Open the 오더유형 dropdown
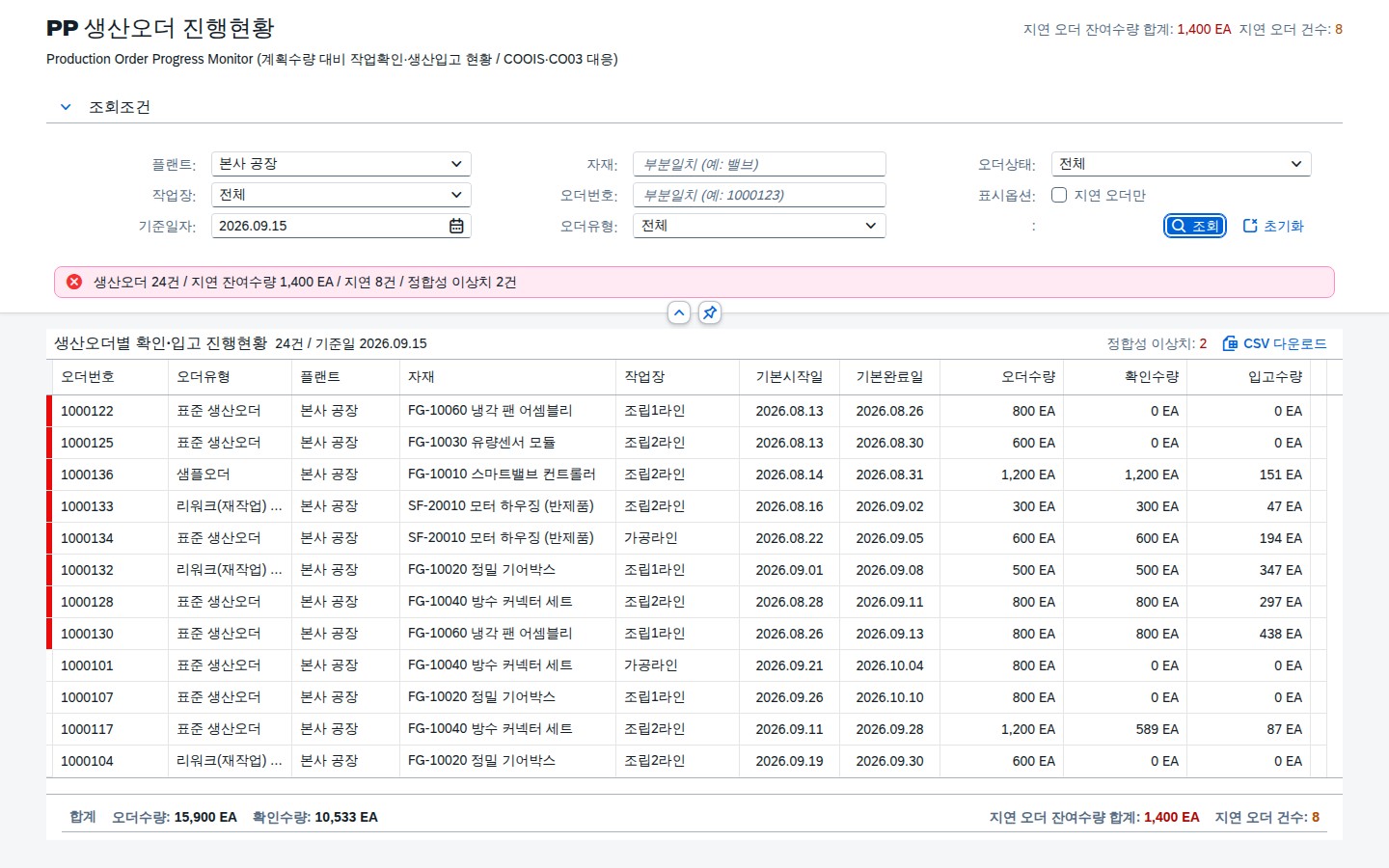The image size is (1389, 868). click(759, 226)
